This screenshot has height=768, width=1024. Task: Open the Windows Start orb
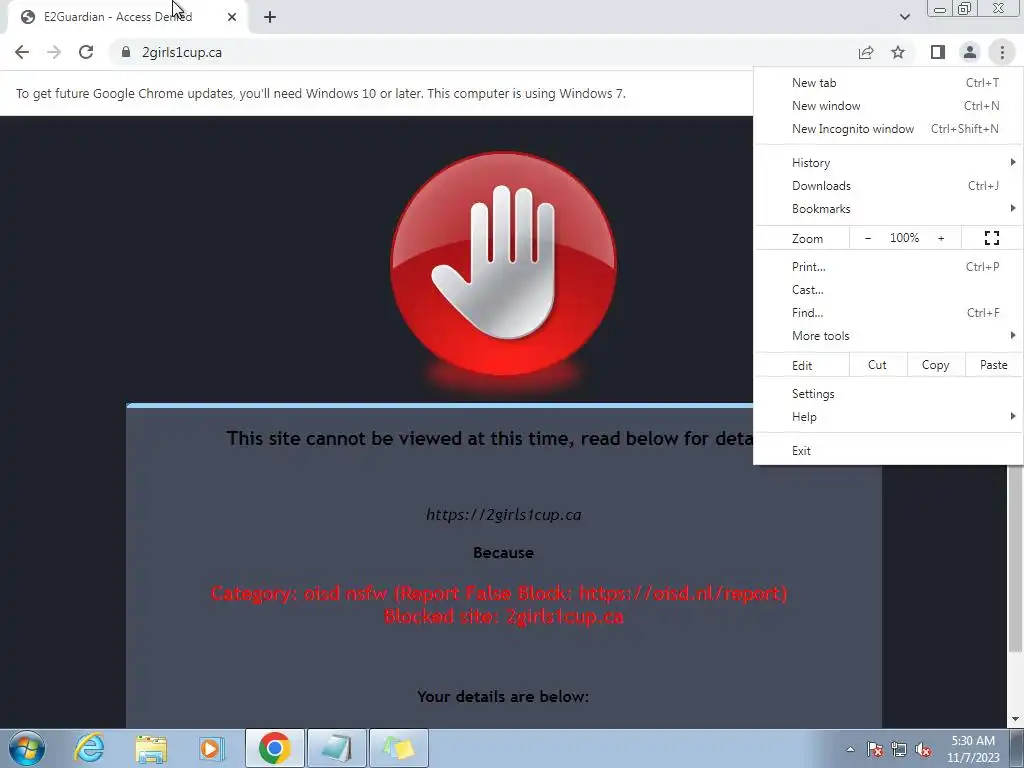pyautogui.click(x=27, y=748)
